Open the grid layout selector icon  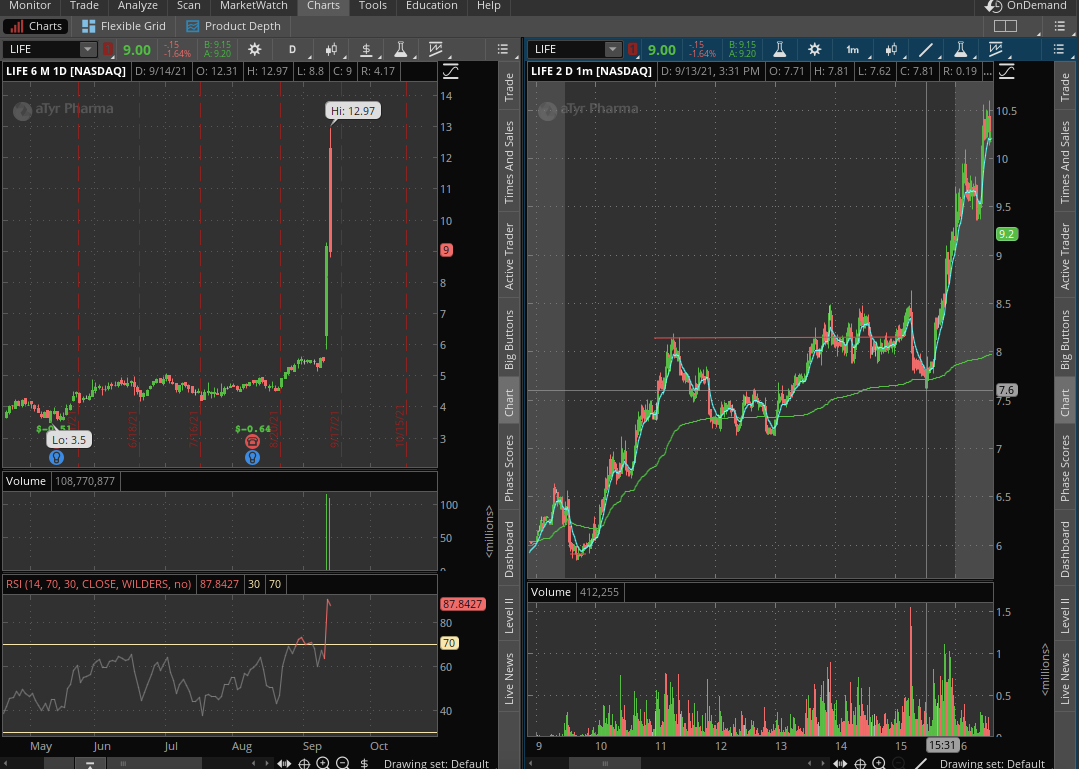[1005, 26]
